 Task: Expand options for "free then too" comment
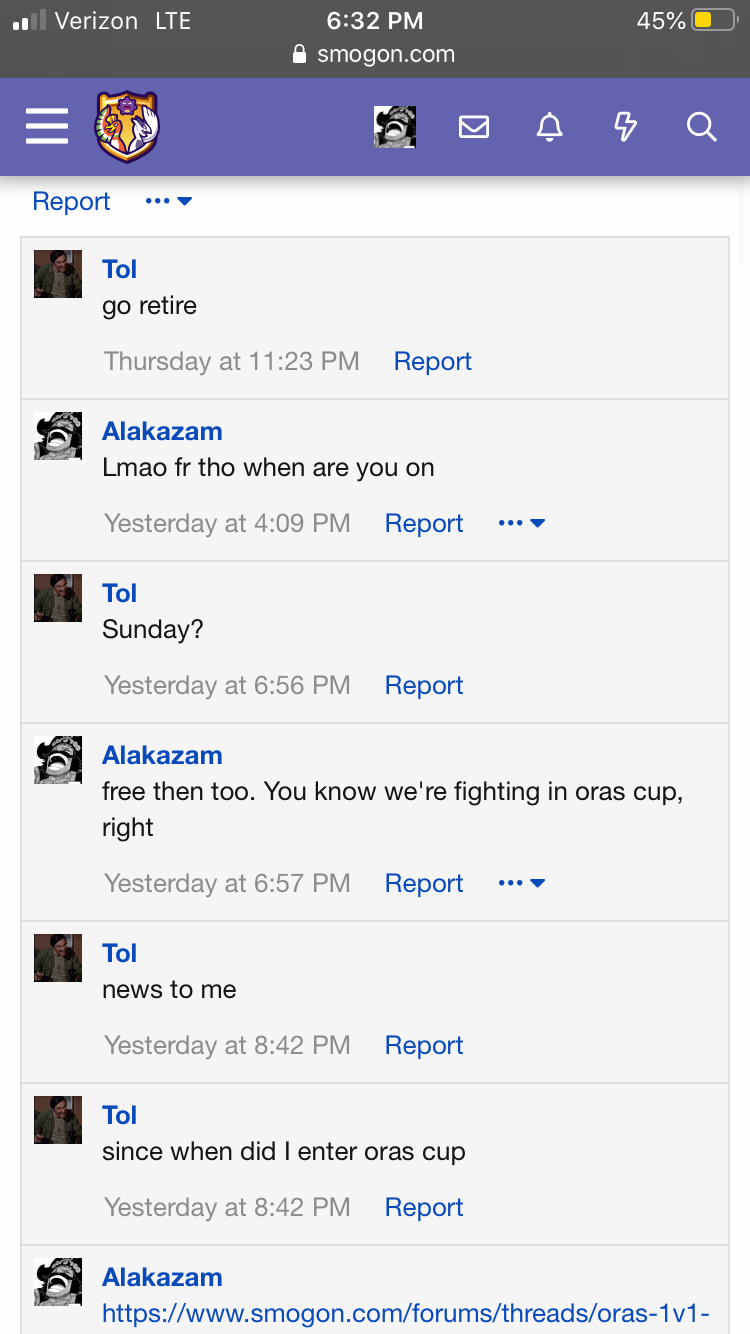click(521, 883)
